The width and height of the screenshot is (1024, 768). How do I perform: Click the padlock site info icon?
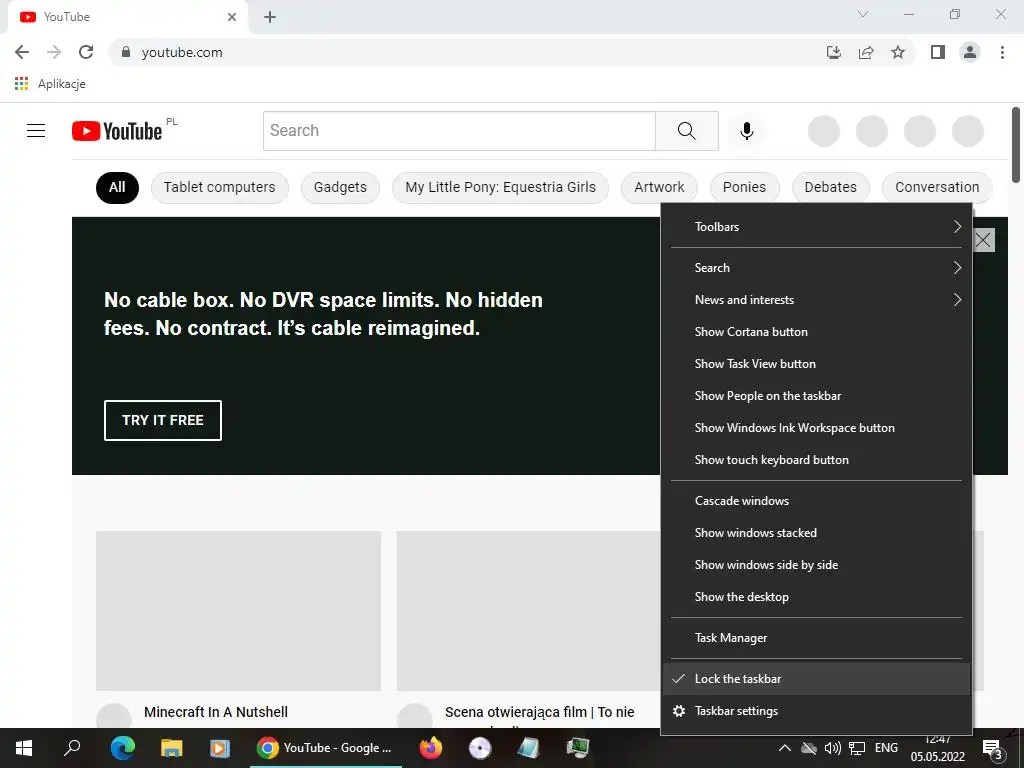click(x=126, y=52)
